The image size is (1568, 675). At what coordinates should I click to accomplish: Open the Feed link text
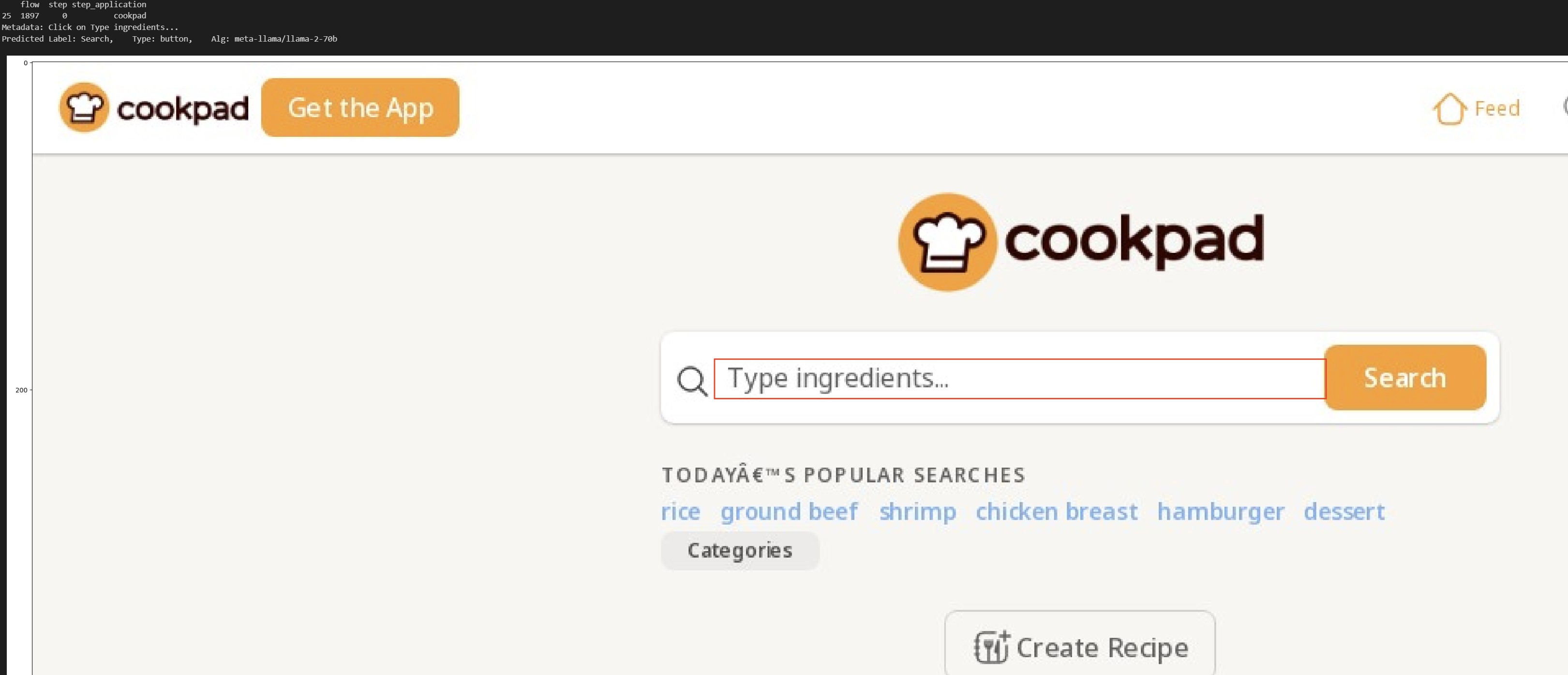[1497, 109]
